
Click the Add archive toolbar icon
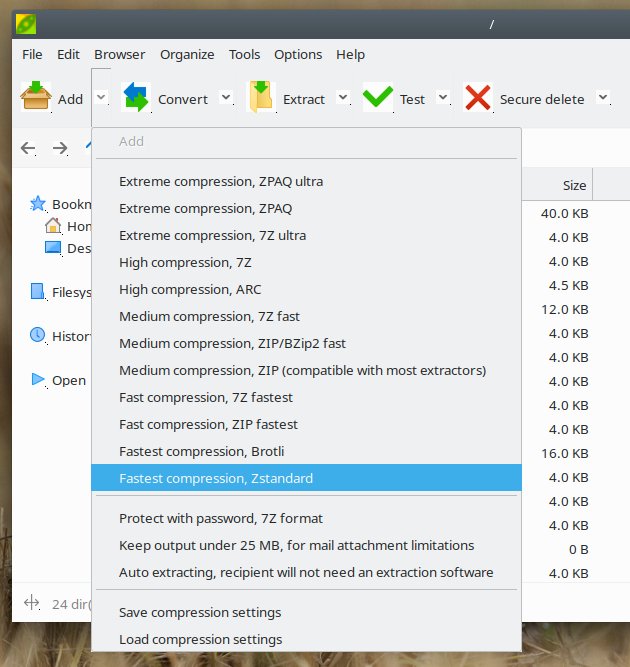[x=36, y=97]
